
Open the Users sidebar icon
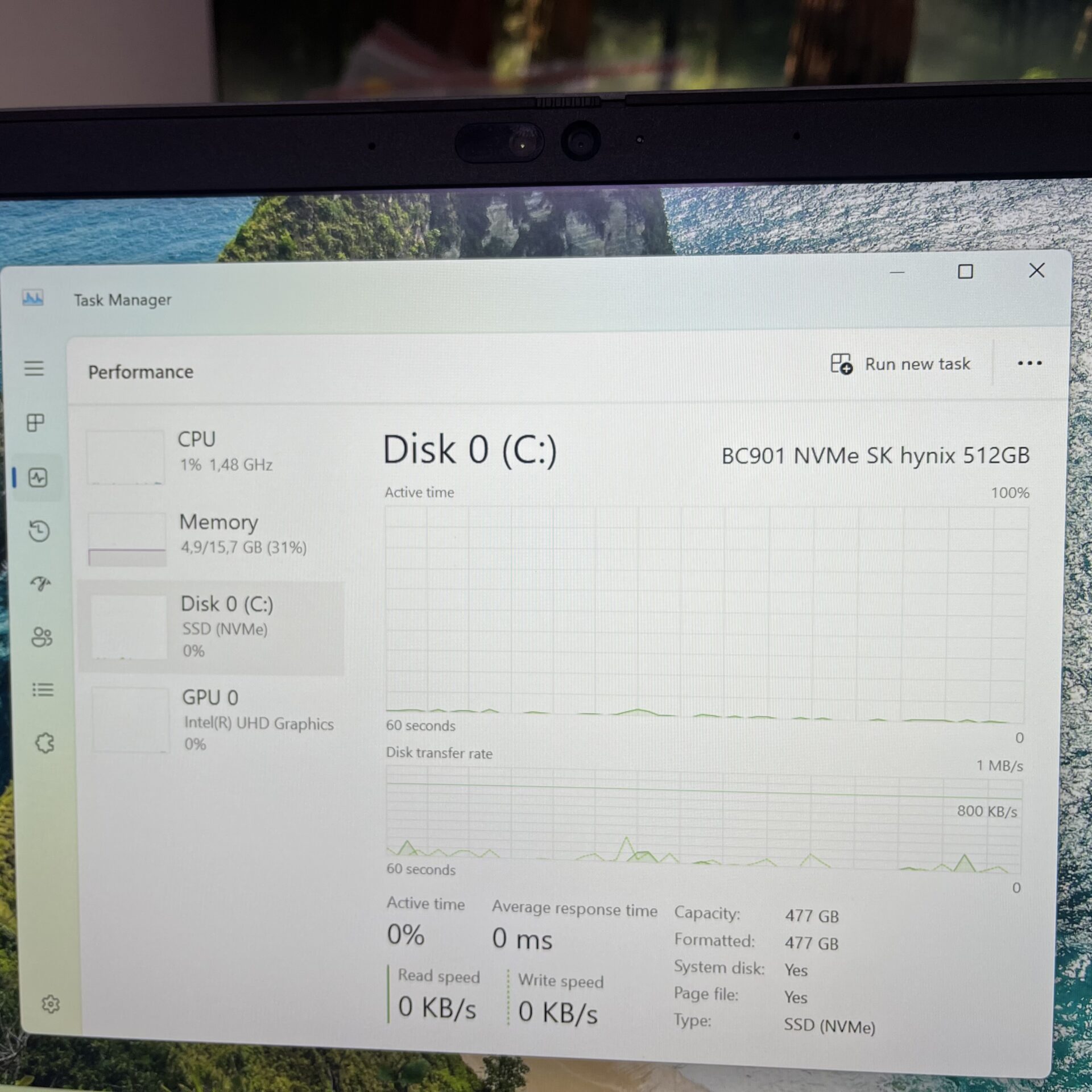coord(42,637)
